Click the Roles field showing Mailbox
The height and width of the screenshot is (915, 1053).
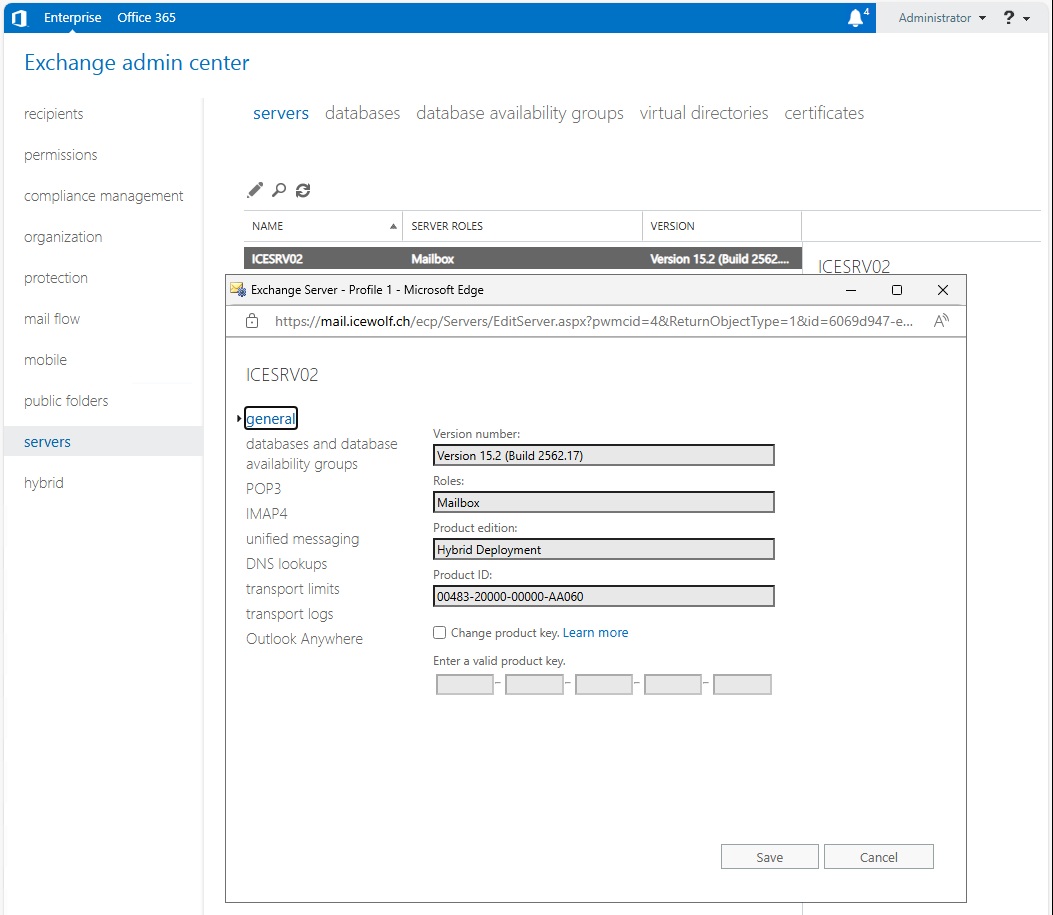pyautogui.click(x=604, y=502)
